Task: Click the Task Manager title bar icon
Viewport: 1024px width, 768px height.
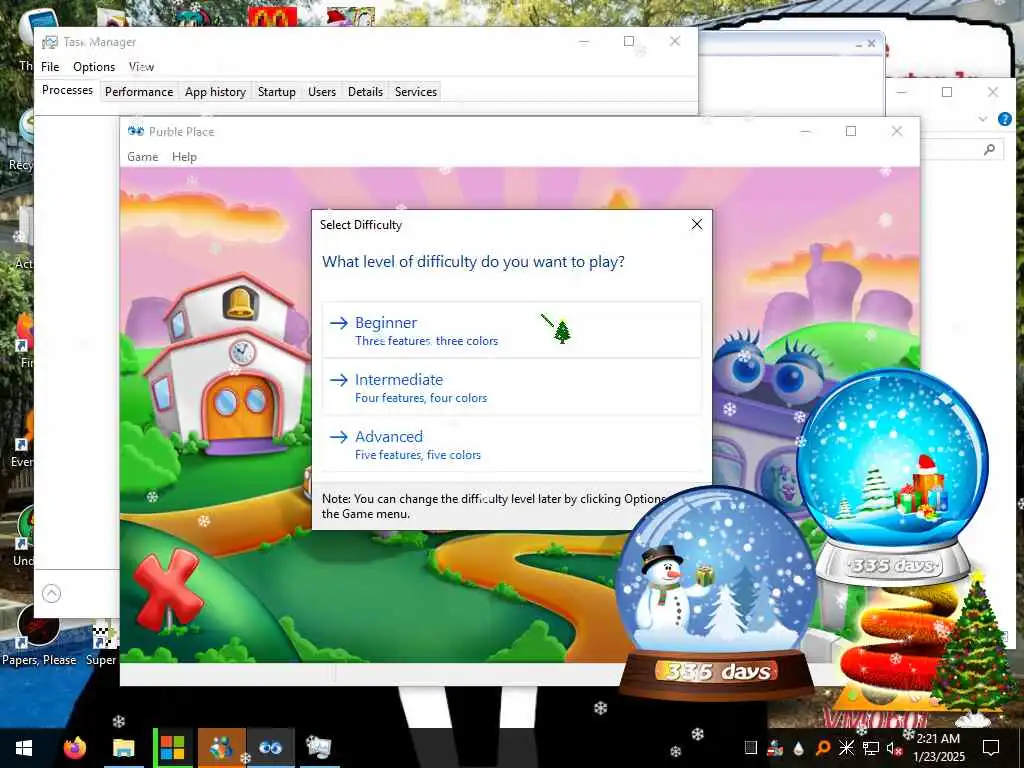Action: [x=50, y=42]
